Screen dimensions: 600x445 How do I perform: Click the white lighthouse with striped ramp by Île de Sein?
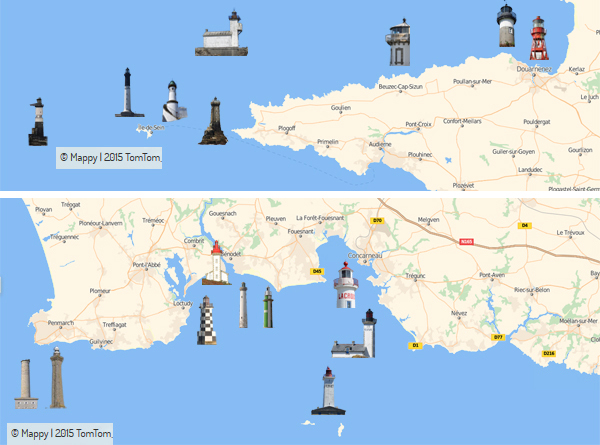(x=174, y=101)
